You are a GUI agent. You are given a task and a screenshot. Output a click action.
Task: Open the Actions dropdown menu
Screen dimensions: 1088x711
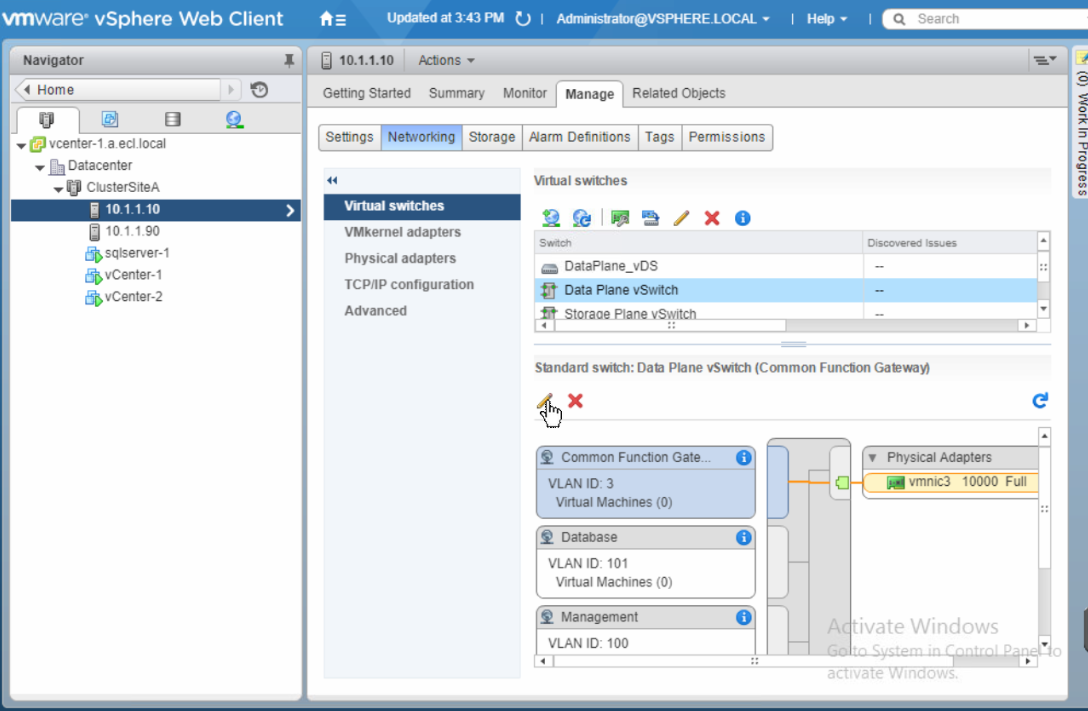pos(446,61)
